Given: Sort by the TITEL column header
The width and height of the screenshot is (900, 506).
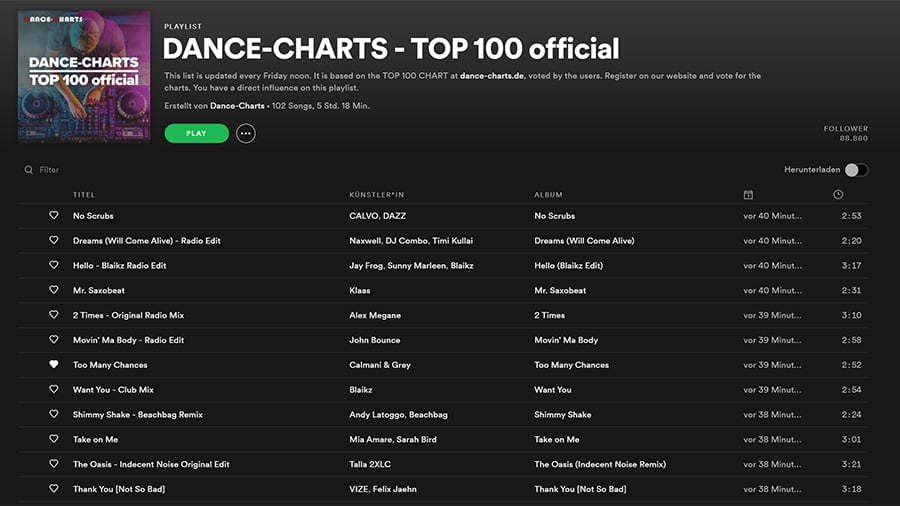Looking at the screenshot, I should coord(84,195).
